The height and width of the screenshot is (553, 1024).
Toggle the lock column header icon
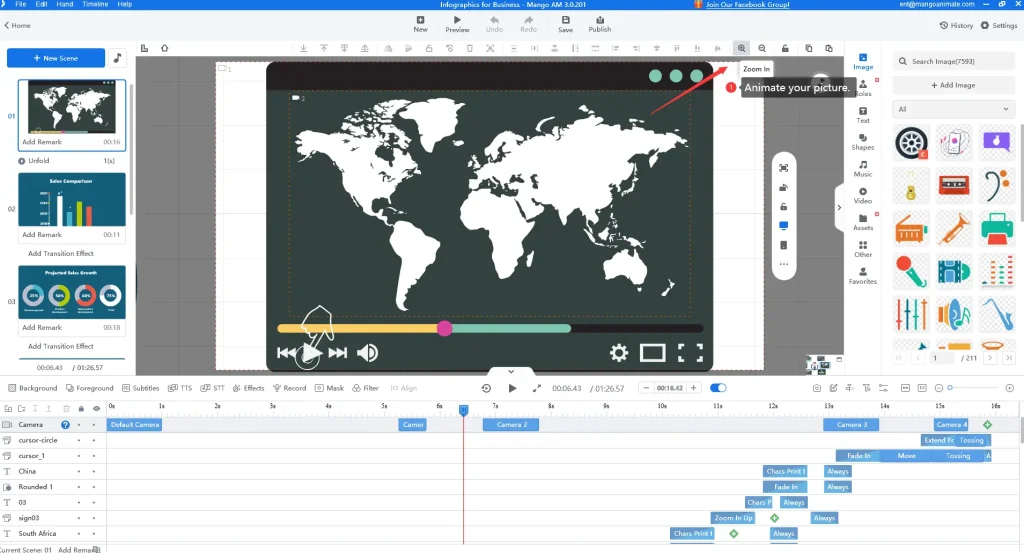pos(81,408)
